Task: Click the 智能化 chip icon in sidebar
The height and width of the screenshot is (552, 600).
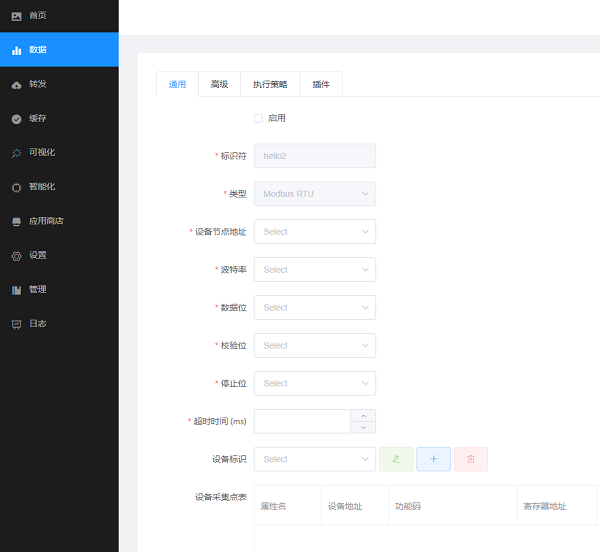Action: point(16,187)
